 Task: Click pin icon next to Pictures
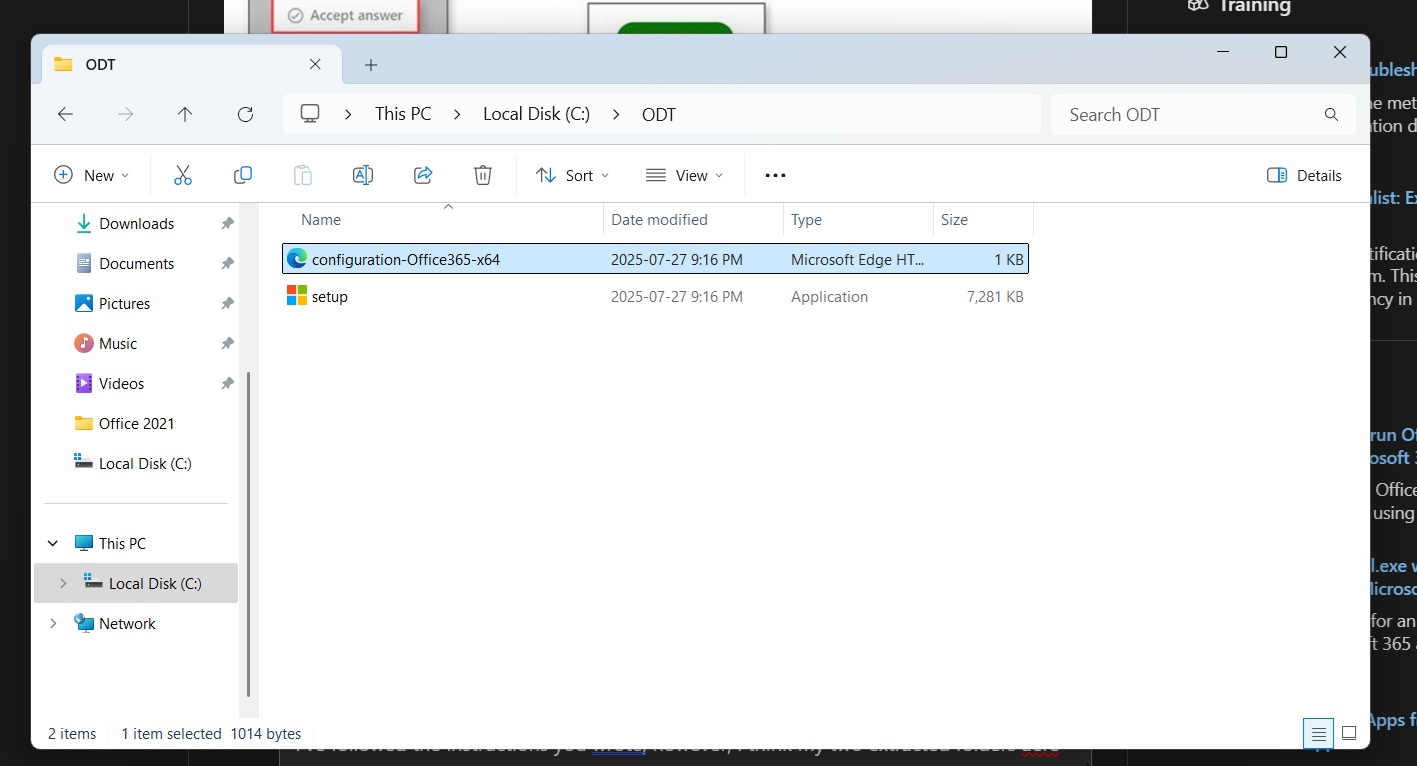pos(227,304)
